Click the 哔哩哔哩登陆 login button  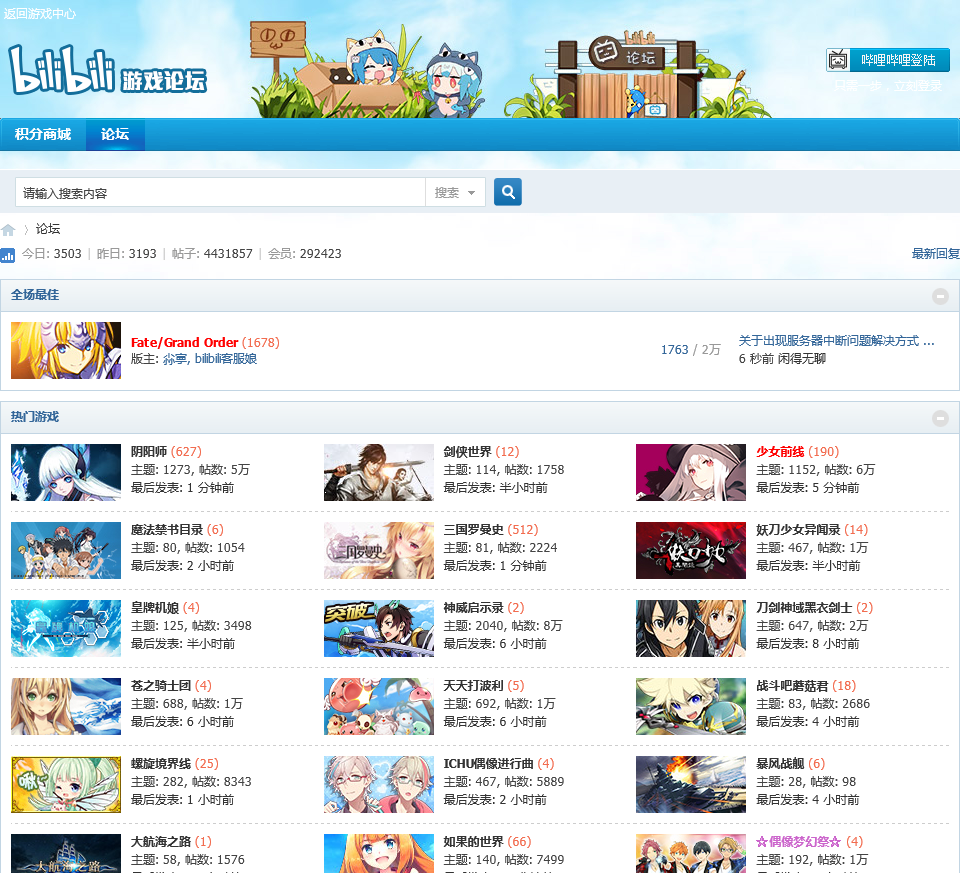click(888, 60)
